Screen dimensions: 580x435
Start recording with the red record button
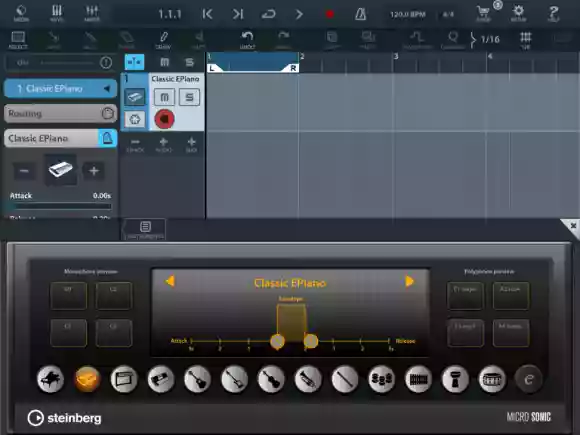[x=330, y=14]
